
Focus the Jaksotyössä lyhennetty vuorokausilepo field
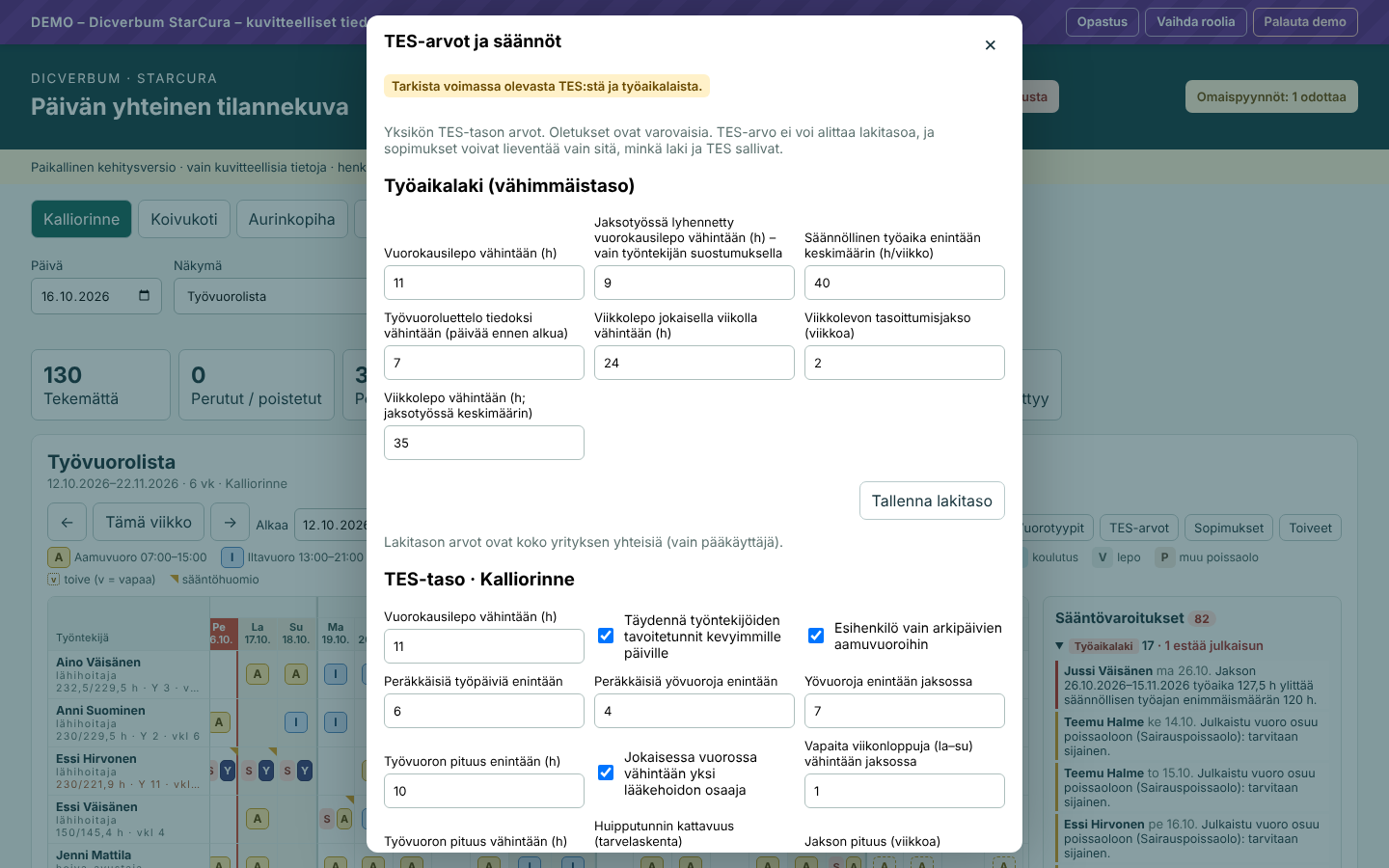coord(694,283)
